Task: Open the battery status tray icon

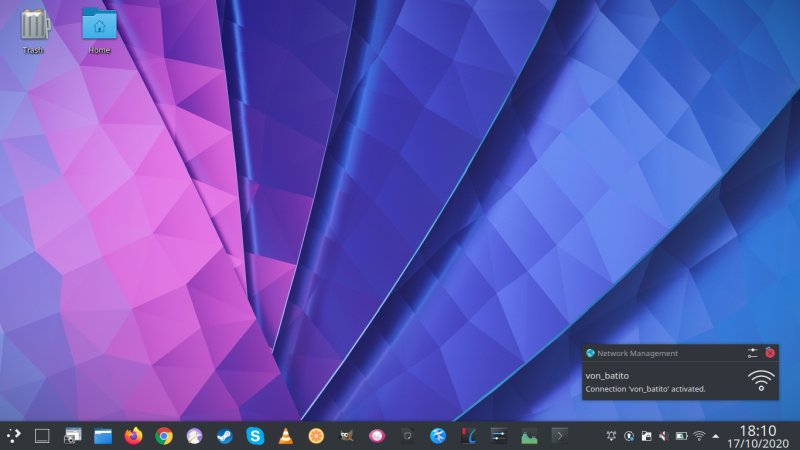Action: (x=682, y=436)
